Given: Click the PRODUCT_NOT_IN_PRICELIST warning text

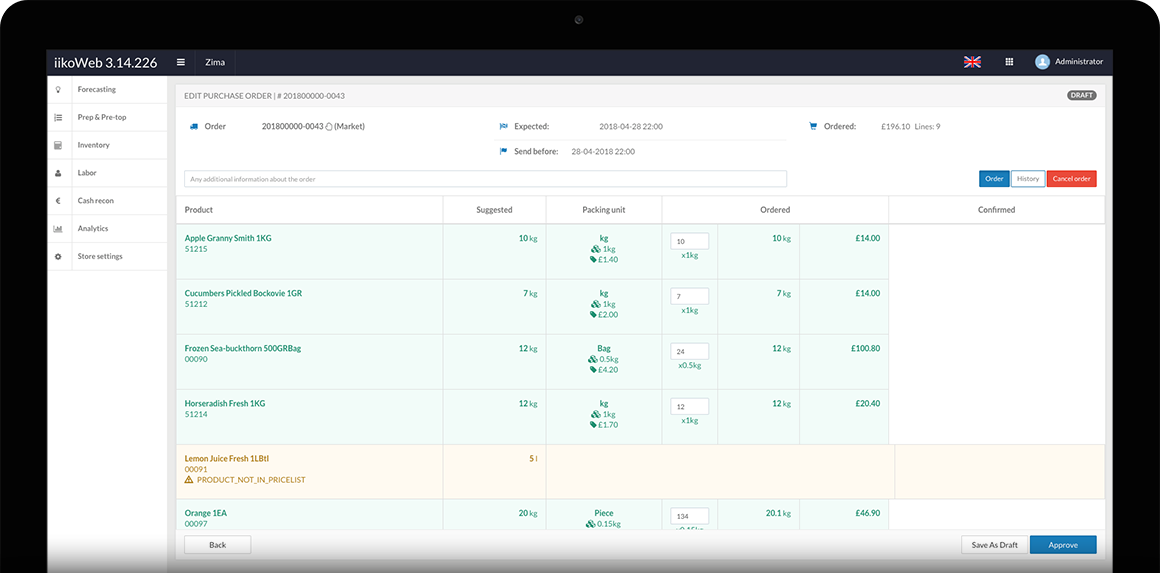Looking at the screenshot, I should [x=251, y=480].
